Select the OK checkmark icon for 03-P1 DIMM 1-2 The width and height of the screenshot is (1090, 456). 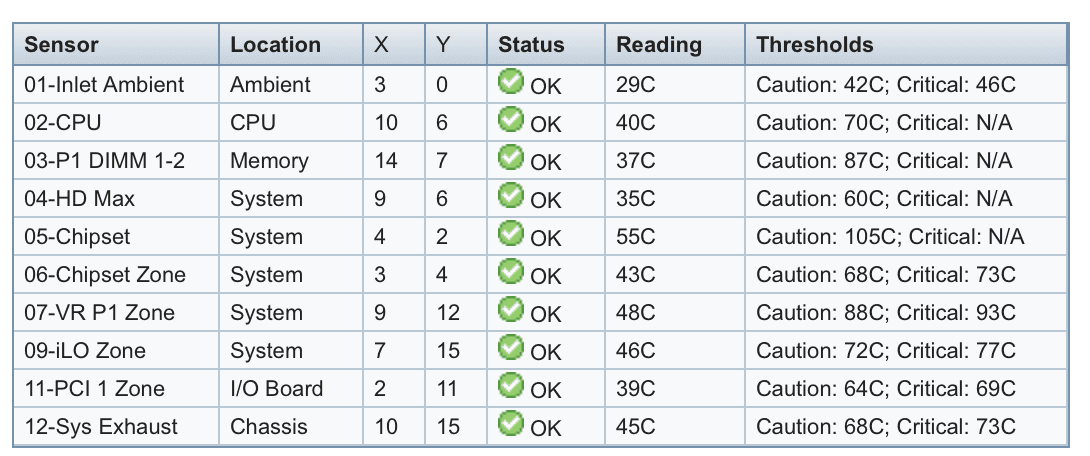tap(510, 157)
